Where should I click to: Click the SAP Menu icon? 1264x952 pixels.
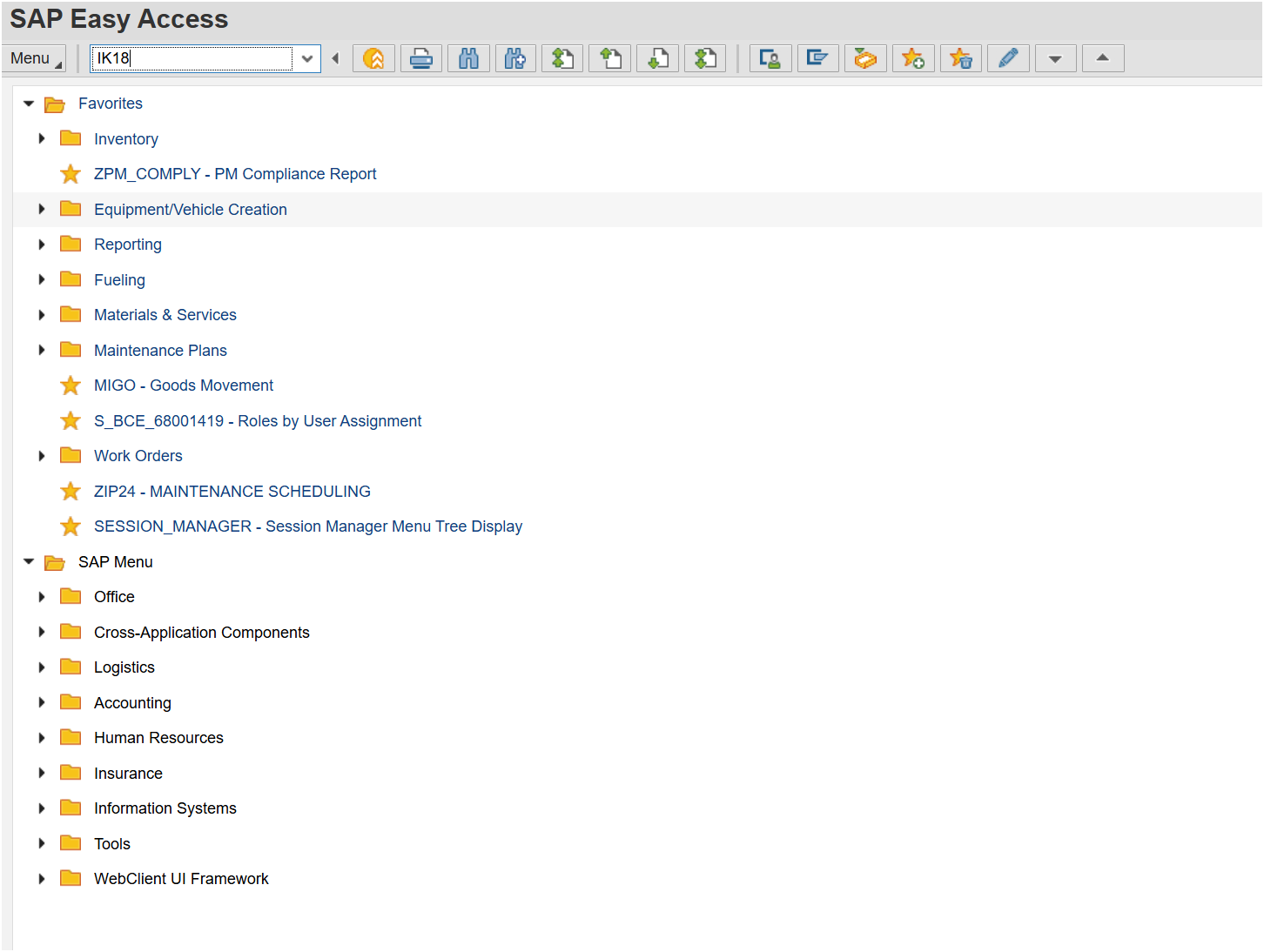click(x=817, y=58)
